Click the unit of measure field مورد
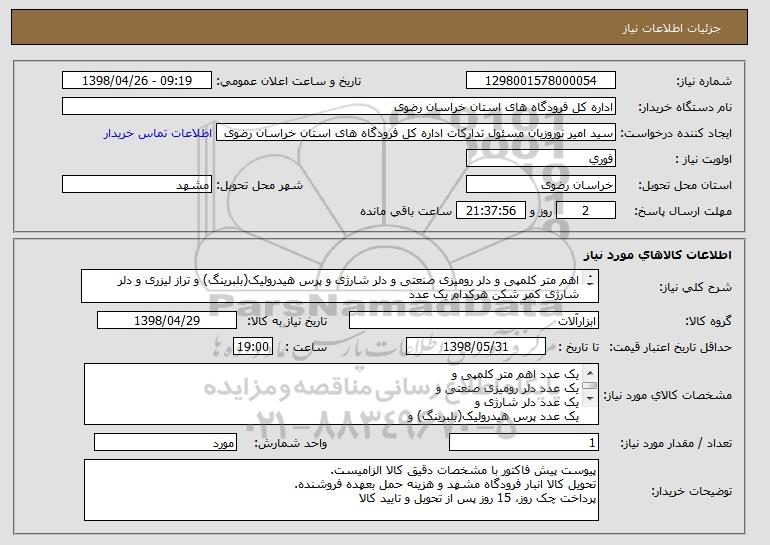Viewport: 770px width, 545px height. point(165,443)
